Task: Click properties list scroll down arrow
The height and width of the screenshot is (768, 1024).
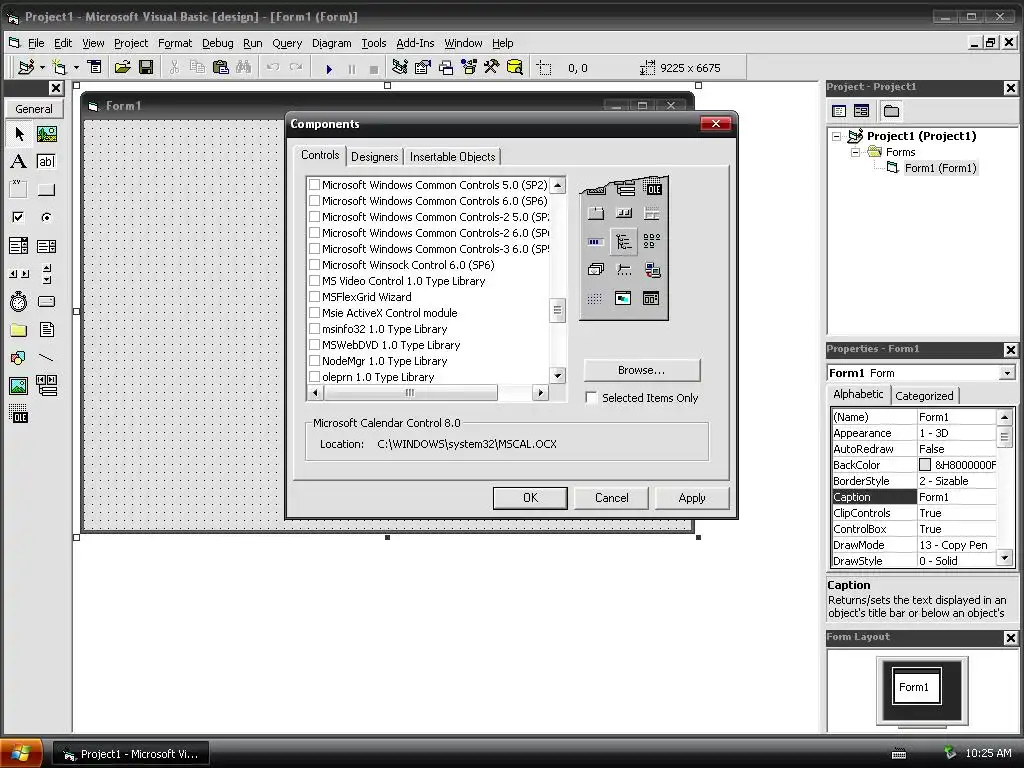Action: pos(1004,558)
